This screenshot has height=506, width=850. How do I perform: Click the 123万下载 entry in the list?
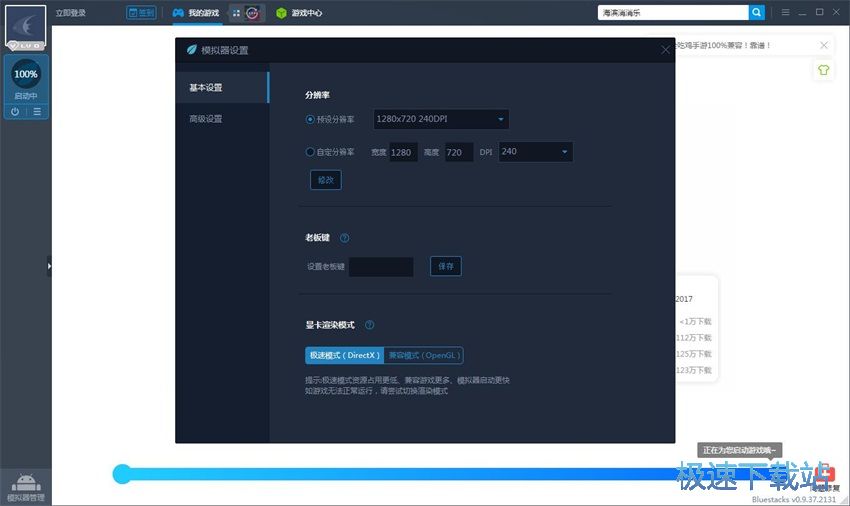tap(693, 370)
